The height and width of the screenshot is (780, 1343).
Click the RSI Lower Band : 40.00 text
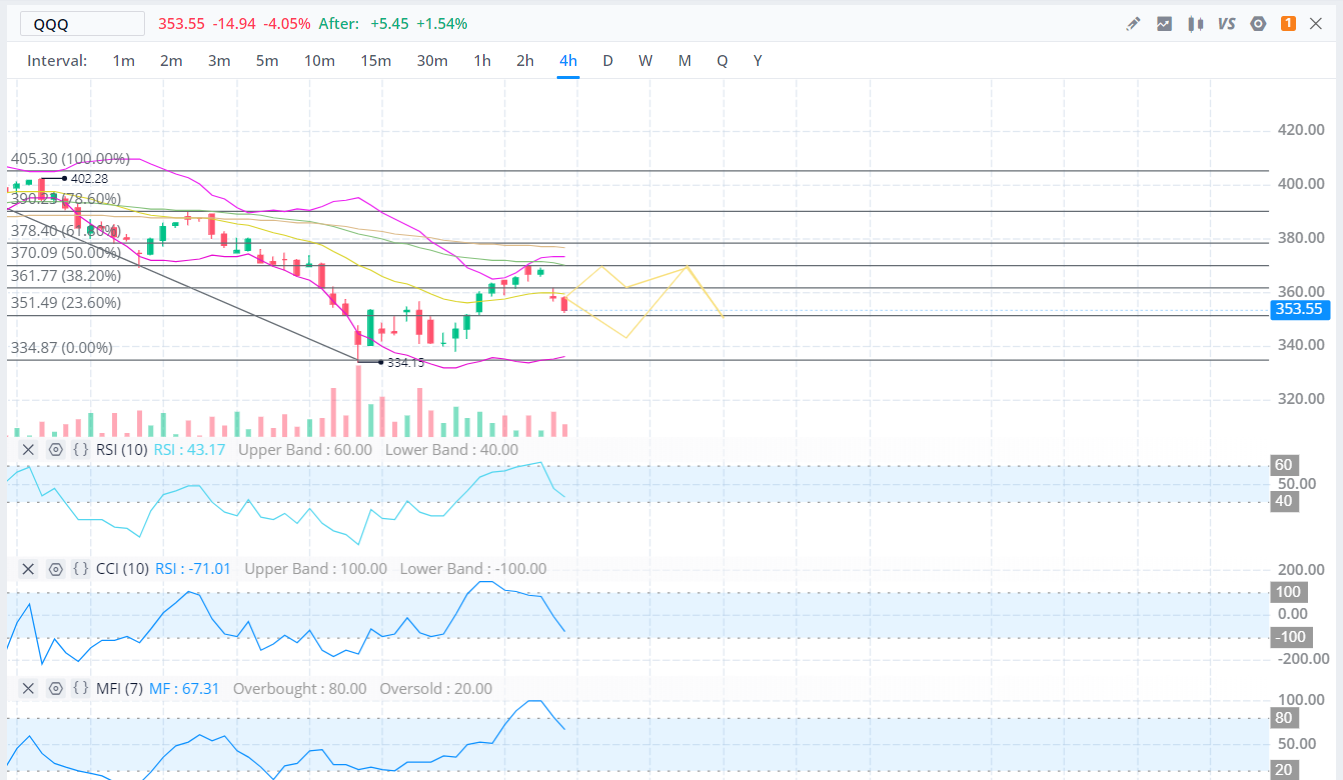point(452,450)
